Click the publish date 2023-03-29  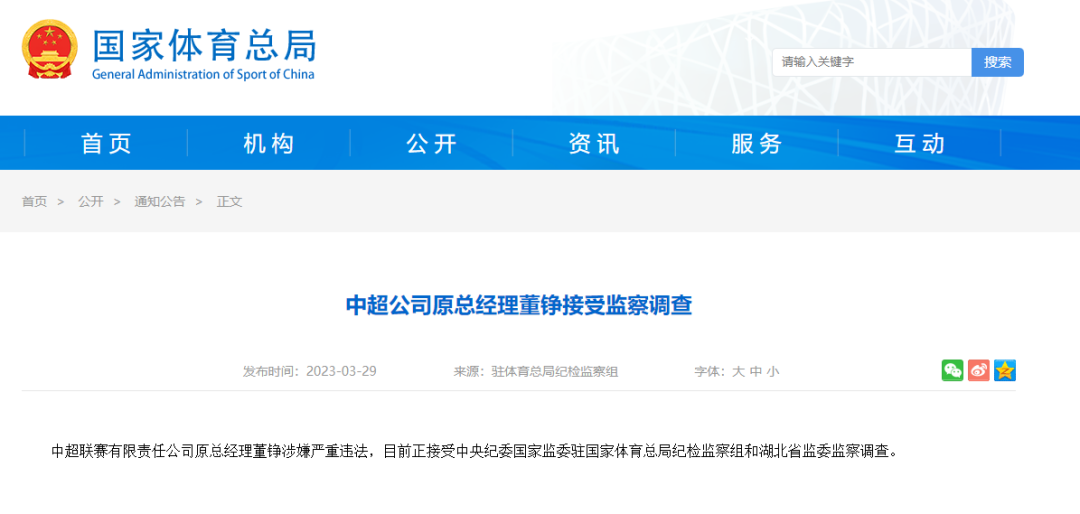click(x=341, y=371)
